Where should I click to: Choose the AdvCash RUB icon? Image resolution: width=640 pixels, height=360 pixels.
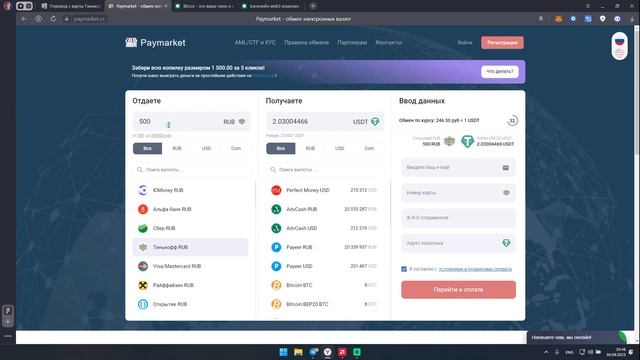pos(276,209)
